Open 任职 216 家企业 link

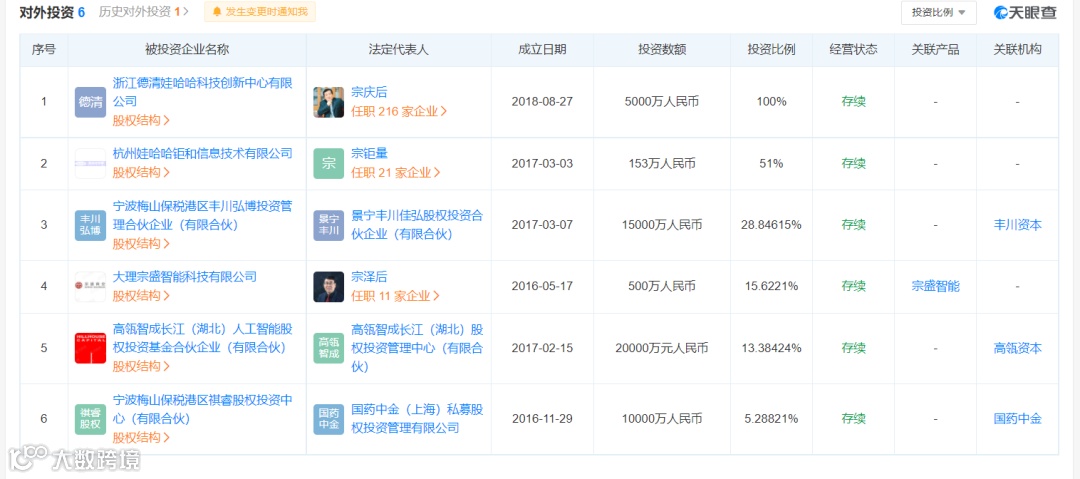point(399,111)
